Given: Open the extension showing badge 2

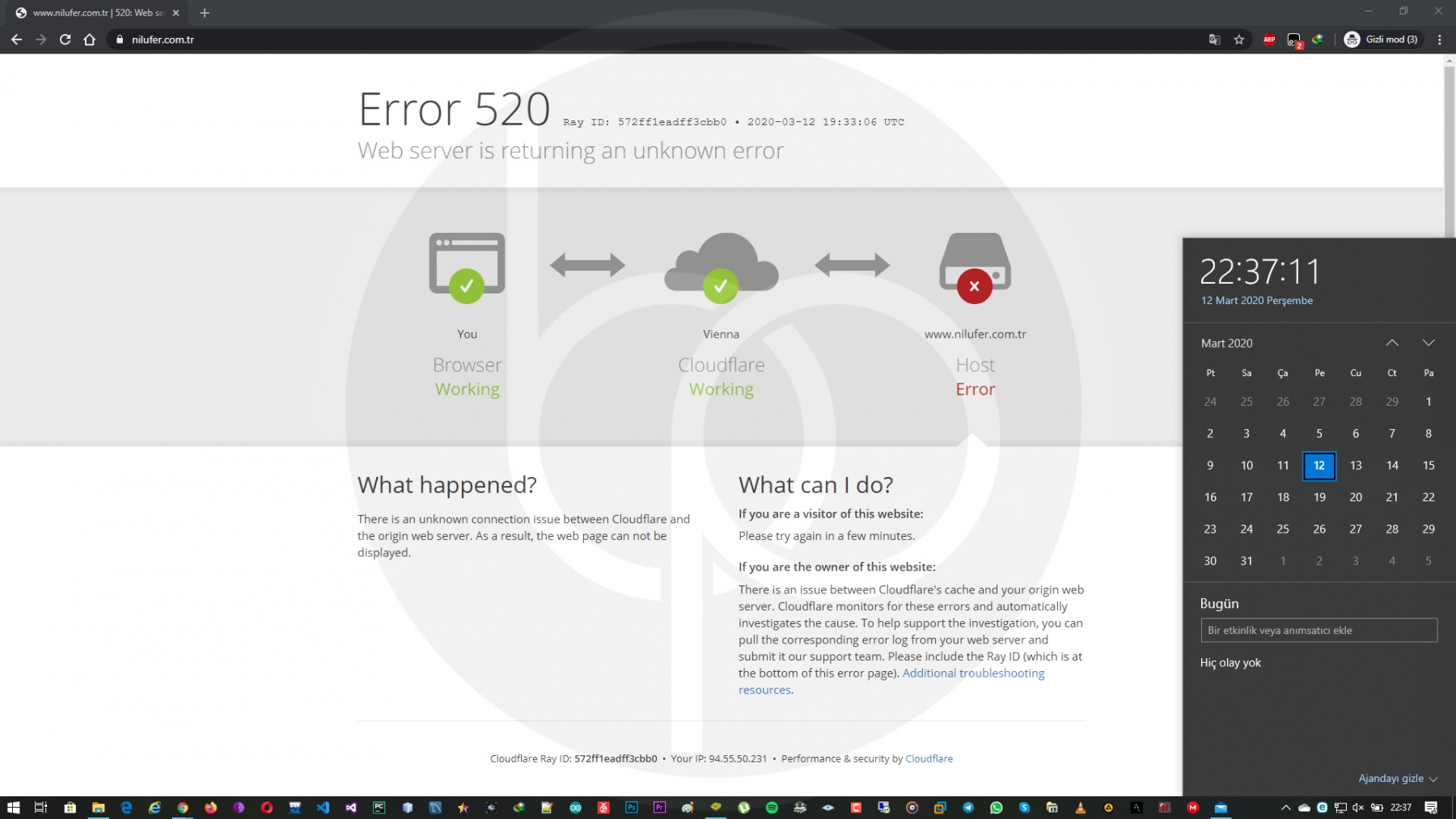Looking at the screenshot, I should pos(1294,40).
